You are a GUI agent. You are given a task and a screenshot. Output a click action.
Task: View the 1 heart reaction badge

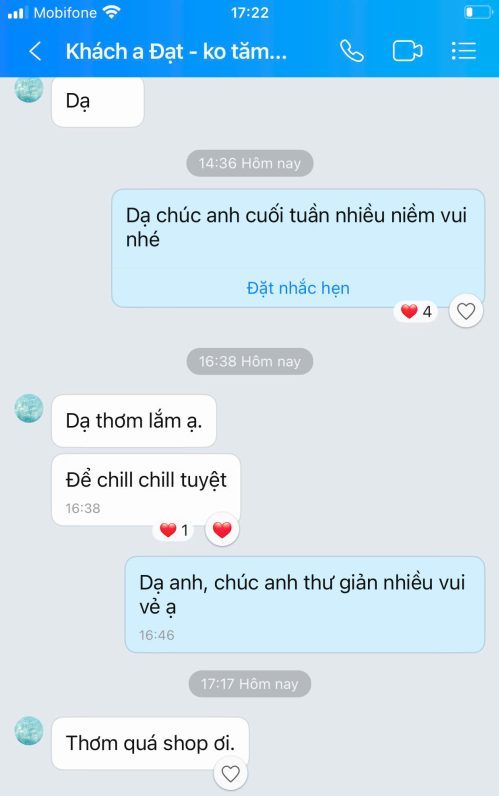tap(174, 530)
